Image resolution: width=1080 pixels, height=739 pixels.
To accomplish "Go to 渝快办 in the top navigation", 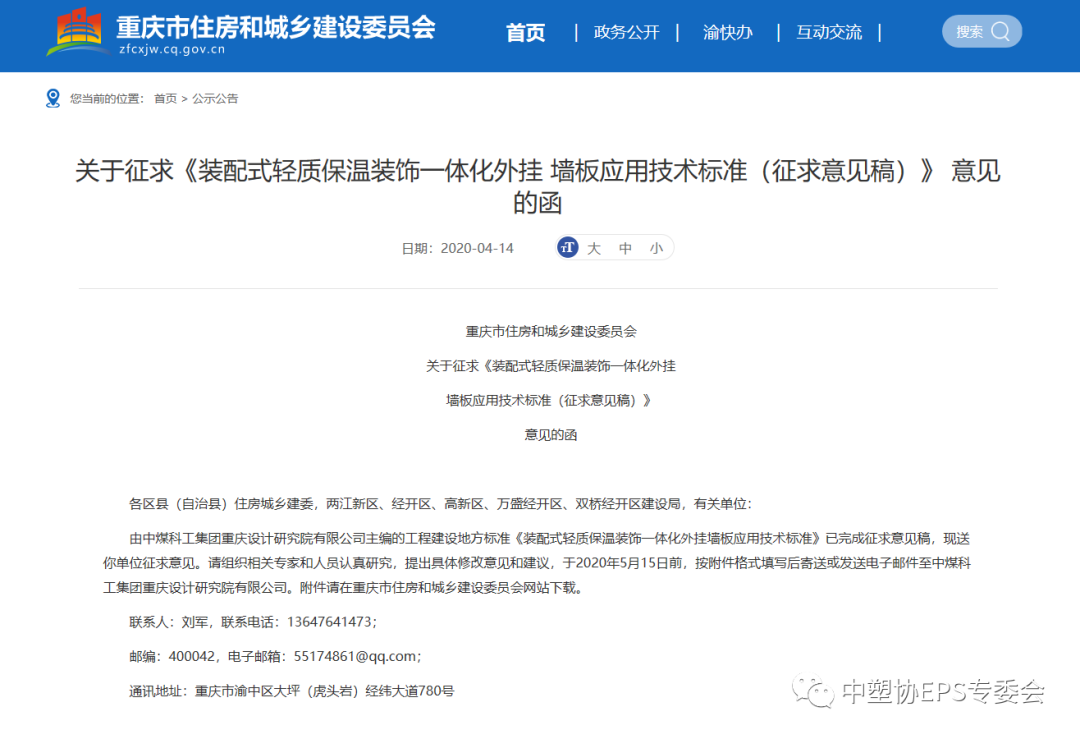I will (x=727, y=33).
